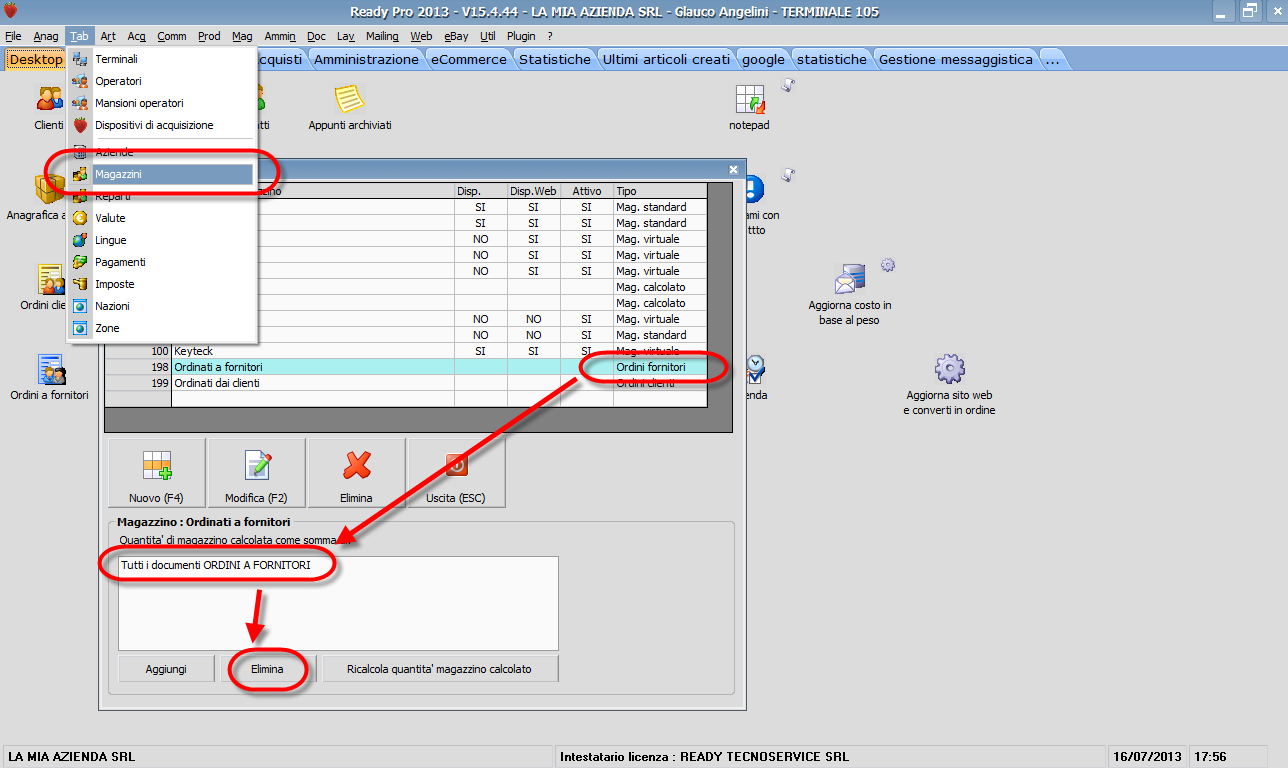Open the Gestione messaggistica tab
Screen dimensions: 1288x768
pyautogui.click(x=956, y=59)
